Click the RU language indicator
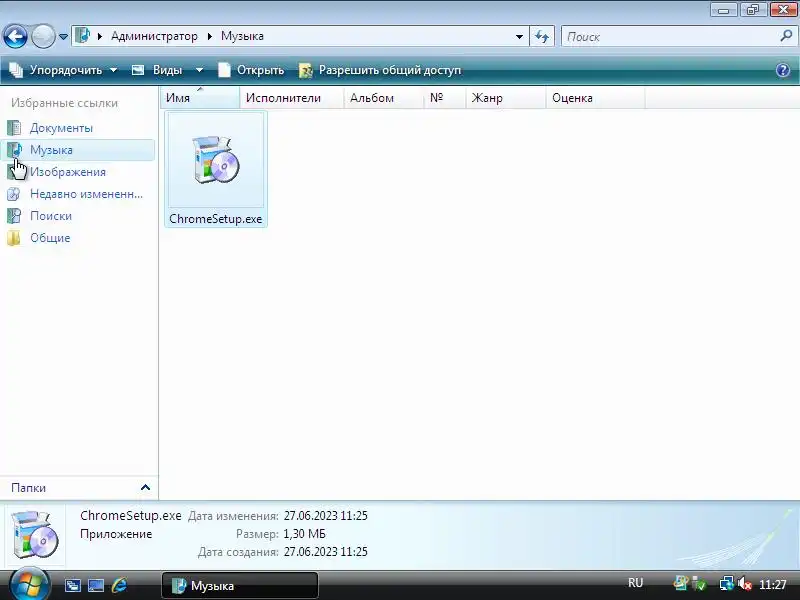The image size is (800, 600). click(x=635, y=583)
